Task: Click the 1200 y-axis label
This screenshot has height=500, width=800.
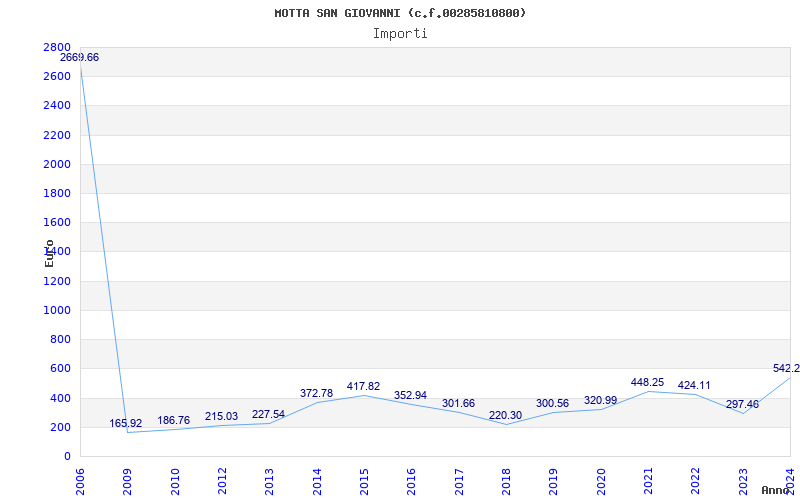Action: pos(57,281)
